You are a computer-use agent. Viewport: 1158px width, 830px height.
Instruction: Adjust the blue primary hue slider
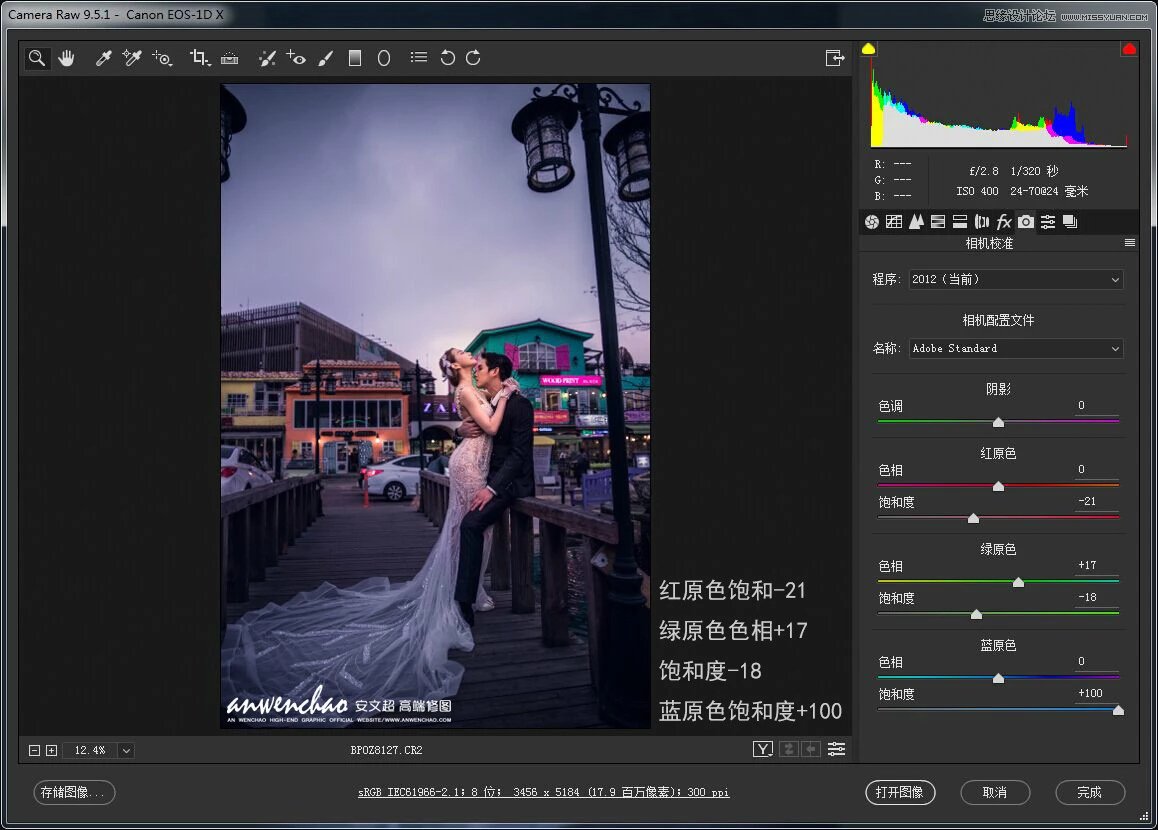tap(998, 678)
